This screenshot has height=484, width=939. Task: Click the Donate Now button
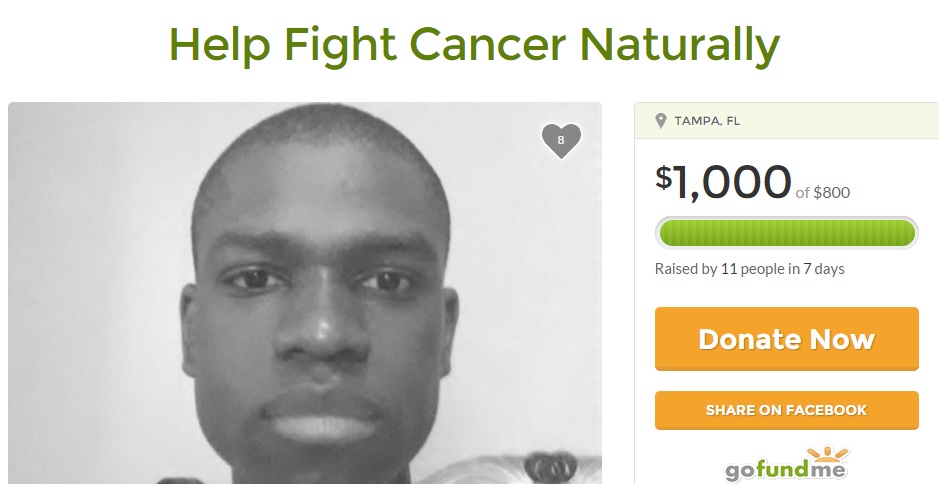[786, 339]
